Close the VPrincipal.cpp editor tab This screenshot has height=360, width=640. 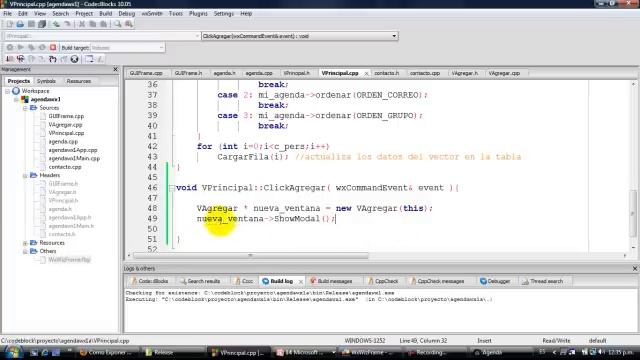point(366,73)
